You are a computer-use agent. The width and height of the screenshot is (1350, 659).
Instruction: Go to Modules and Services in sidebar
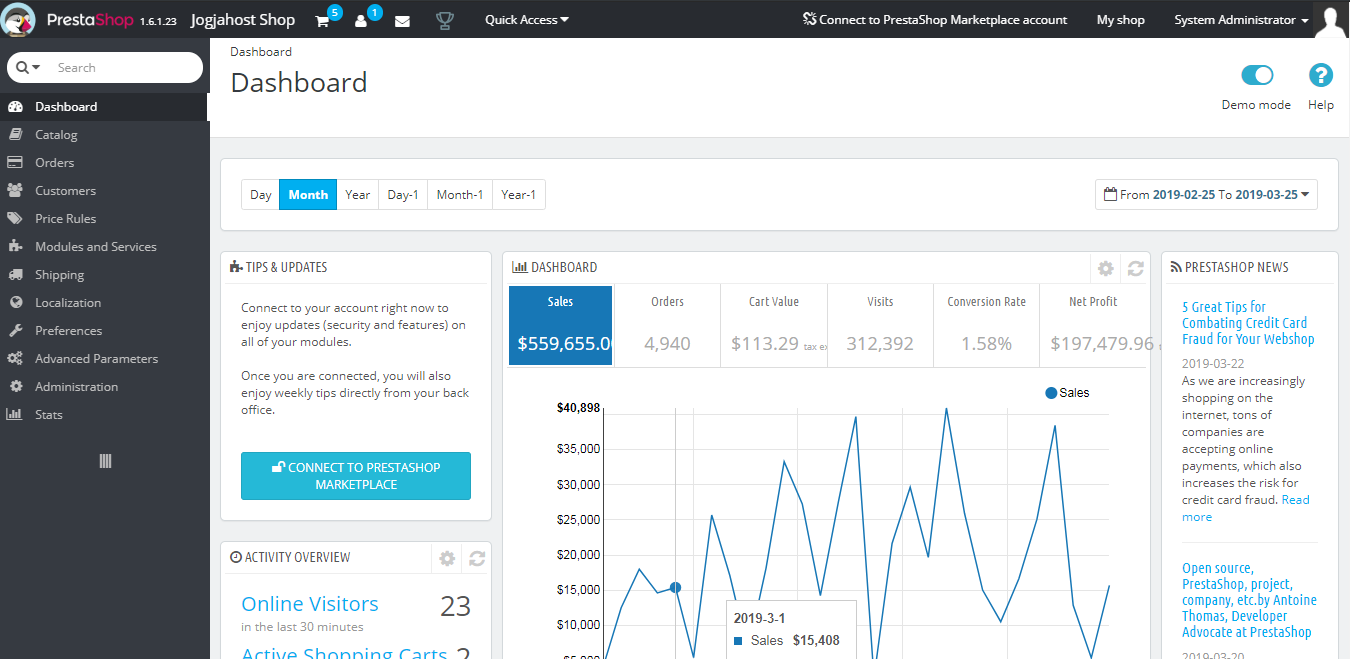[x=96, y=247]
